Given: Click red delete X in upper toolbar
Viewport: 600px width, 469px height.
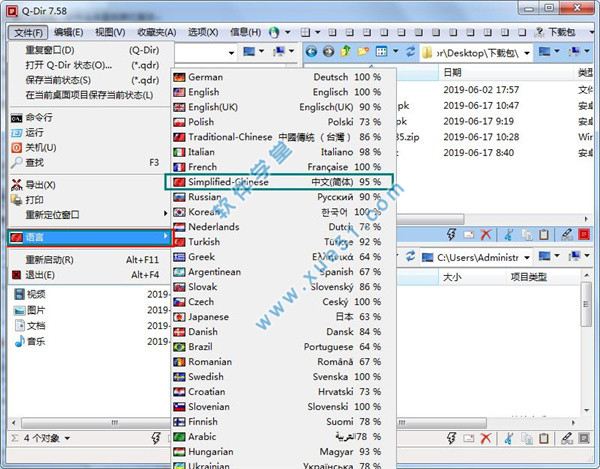Looking at the screenshot, I should click(x=486, y=234).
